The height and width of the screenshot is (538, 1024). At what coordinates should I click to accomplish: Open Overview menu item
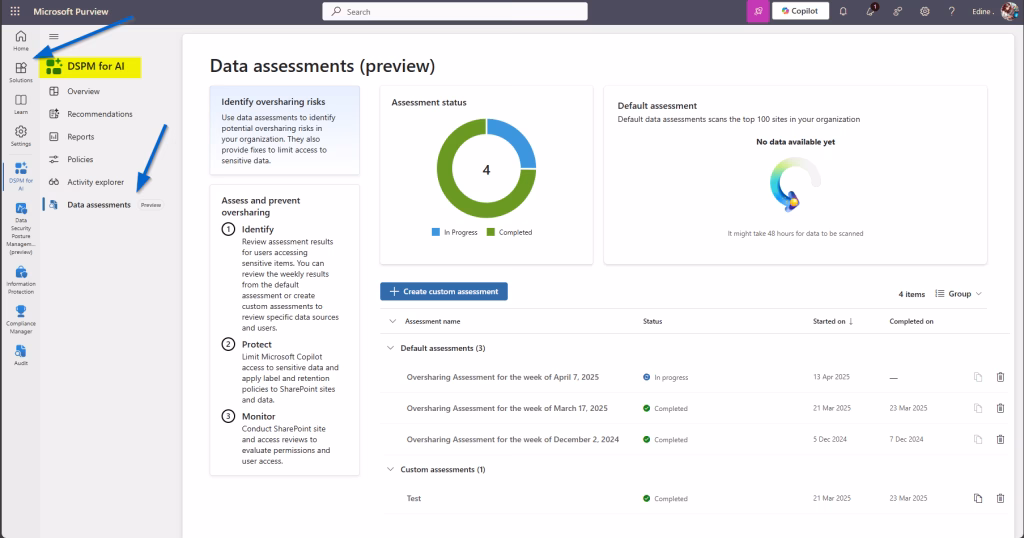(x=83, y=91)
